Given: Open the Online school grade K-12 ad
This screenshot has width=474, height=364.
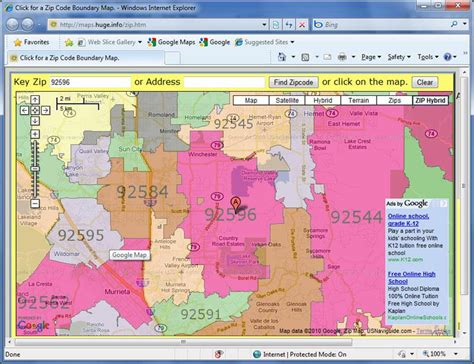Looking at the screenshot, I should (408, 220).
